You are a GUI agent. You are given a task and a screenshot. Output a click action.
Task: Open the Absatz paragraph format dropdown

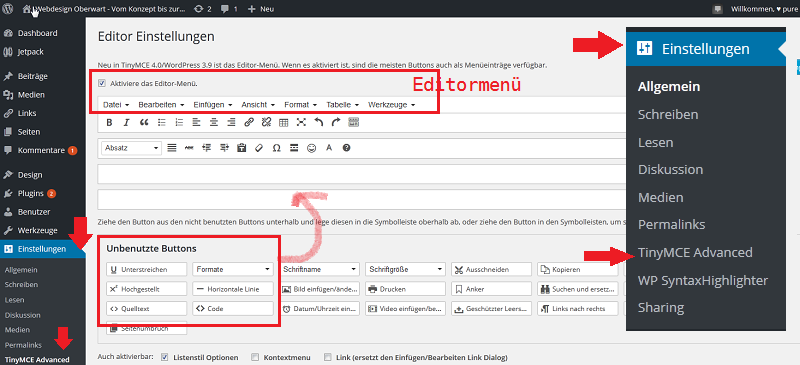[x=132, y=148]
